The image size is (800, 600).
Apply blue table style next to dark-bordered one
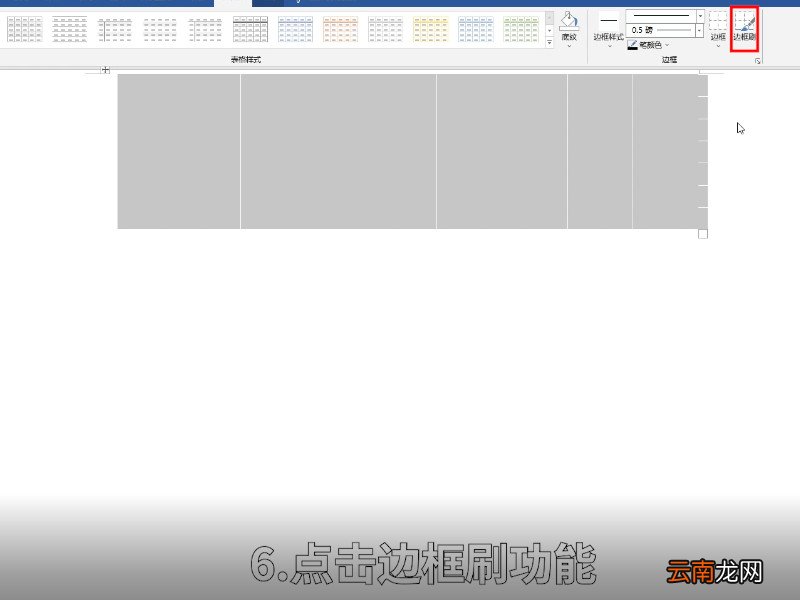click(x=295, y=29)
